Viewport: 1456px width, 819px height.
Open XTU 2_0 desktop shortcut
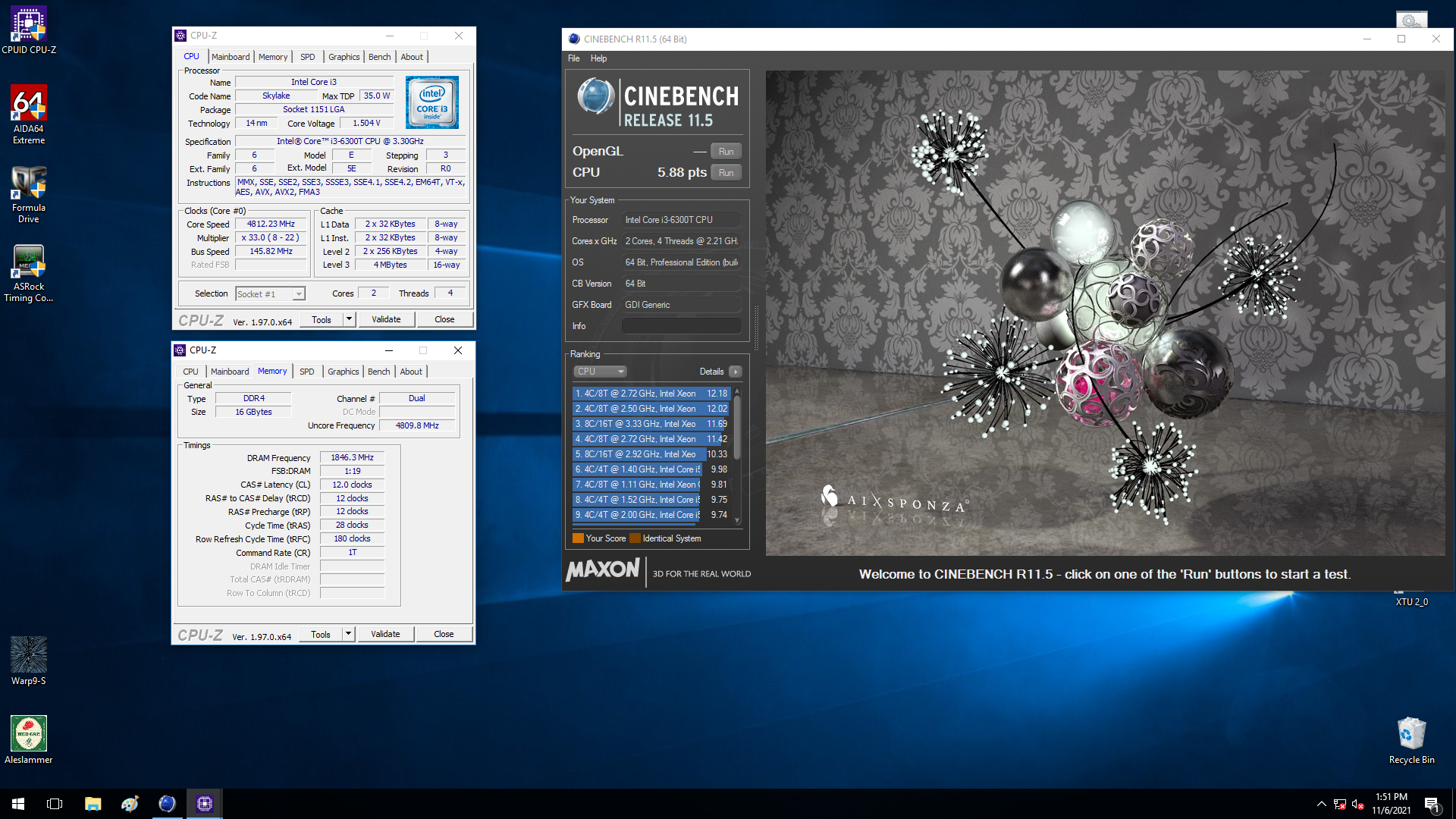[1411, 601]
